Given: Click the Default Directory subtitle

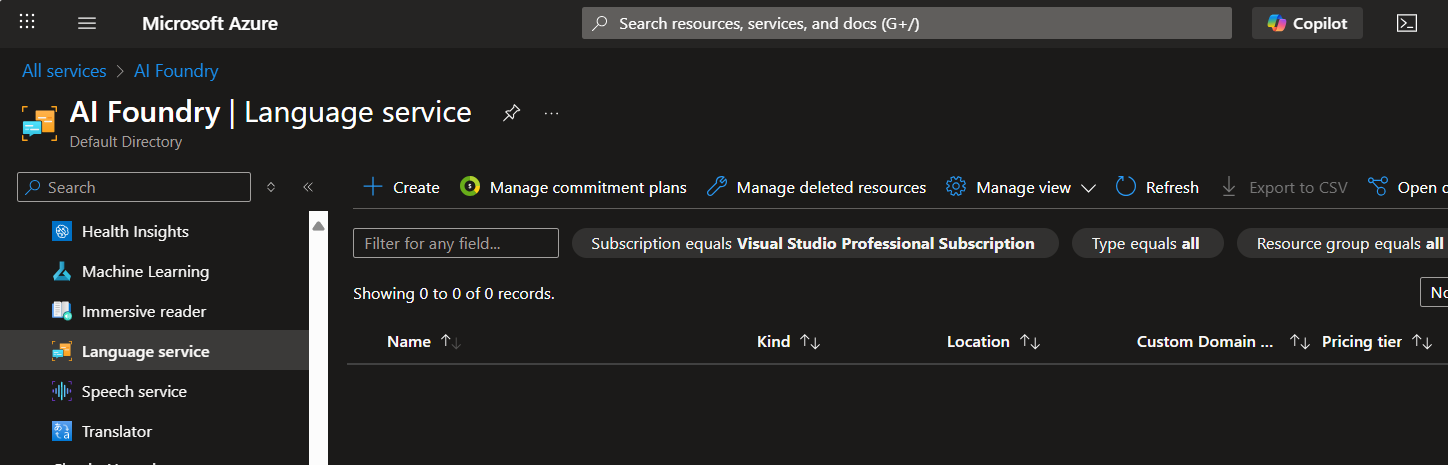Looking at the screenshot, I should 126,142.
